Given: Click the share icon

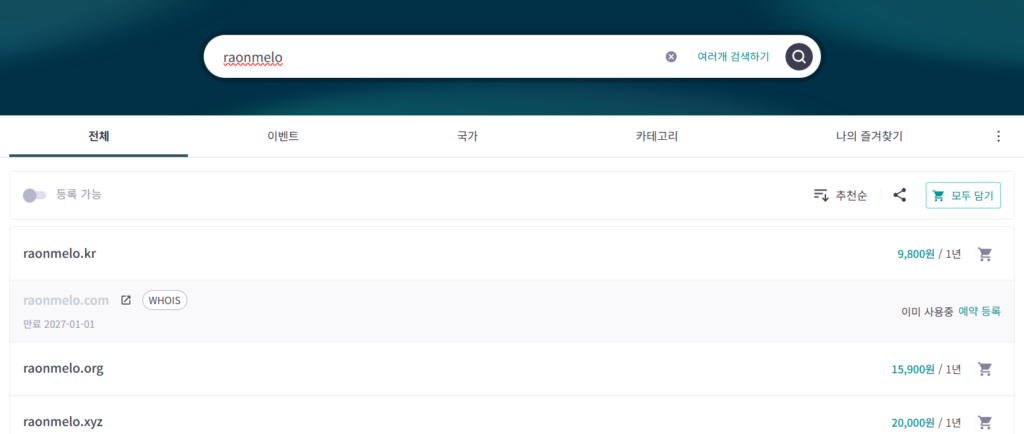Looking at the screenshot, I should [x=899, y=195].
